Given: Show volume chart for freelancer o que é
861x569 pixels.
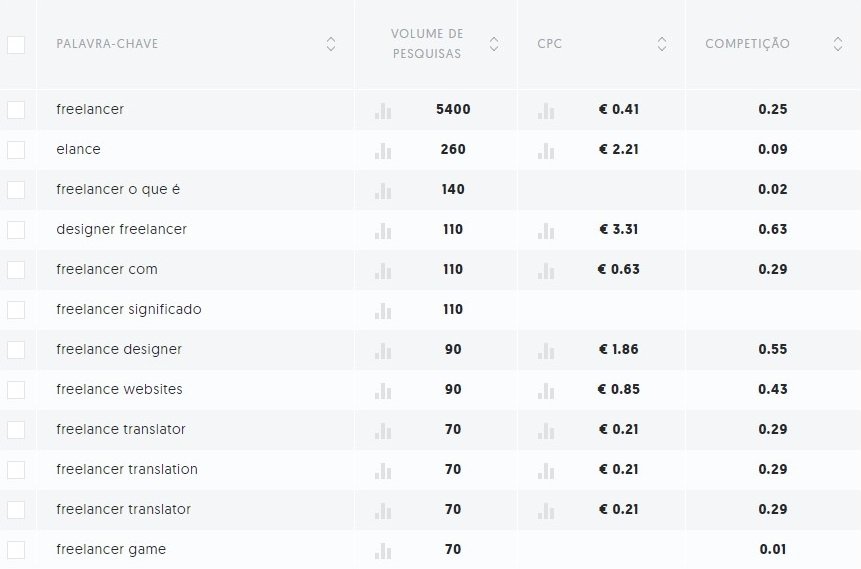Looking at the screenshot, I should pyautogui.click(x=383, y=190).
